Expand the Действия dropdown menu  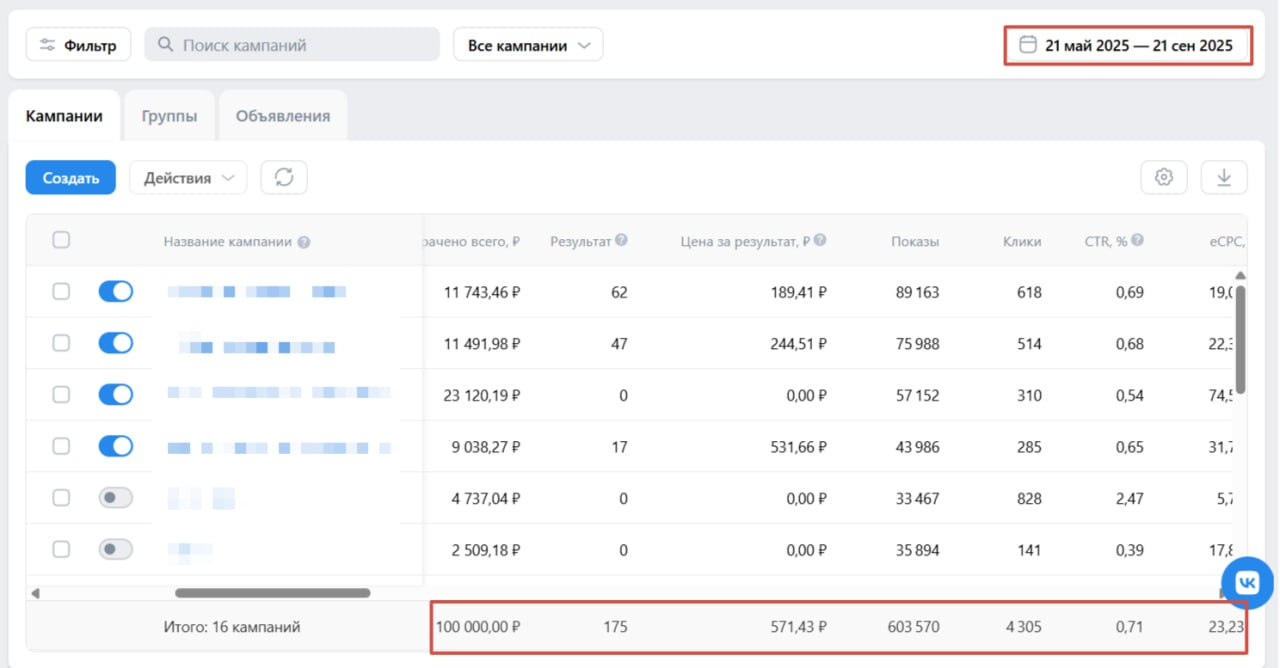188,178
